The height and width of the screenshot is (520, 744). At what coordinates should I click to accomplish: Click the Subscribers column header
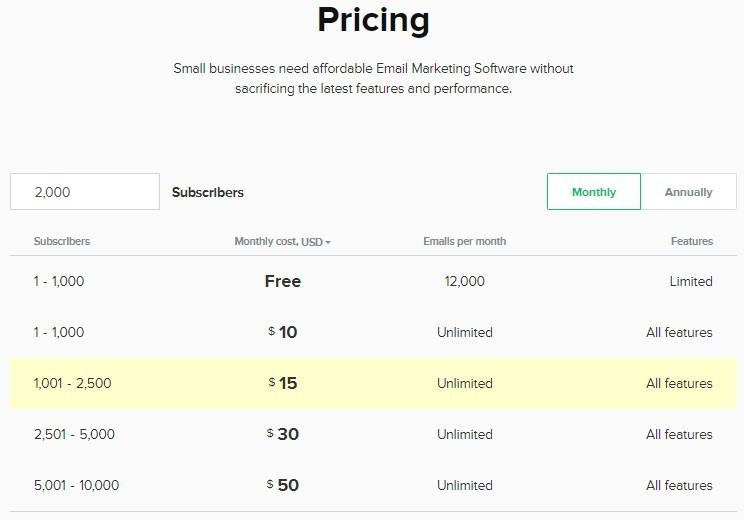62,242
